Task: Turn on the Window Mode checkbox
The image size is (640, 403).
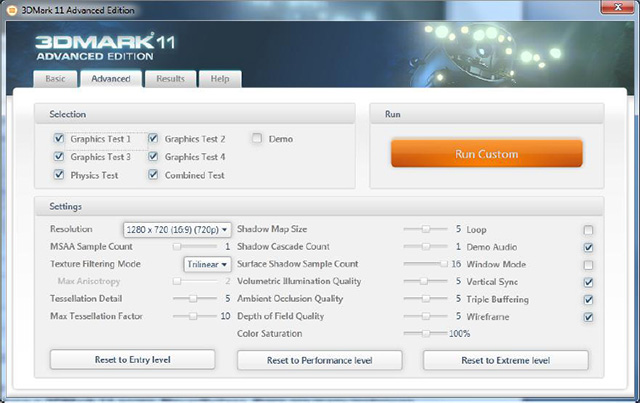Action: [588, 264]
